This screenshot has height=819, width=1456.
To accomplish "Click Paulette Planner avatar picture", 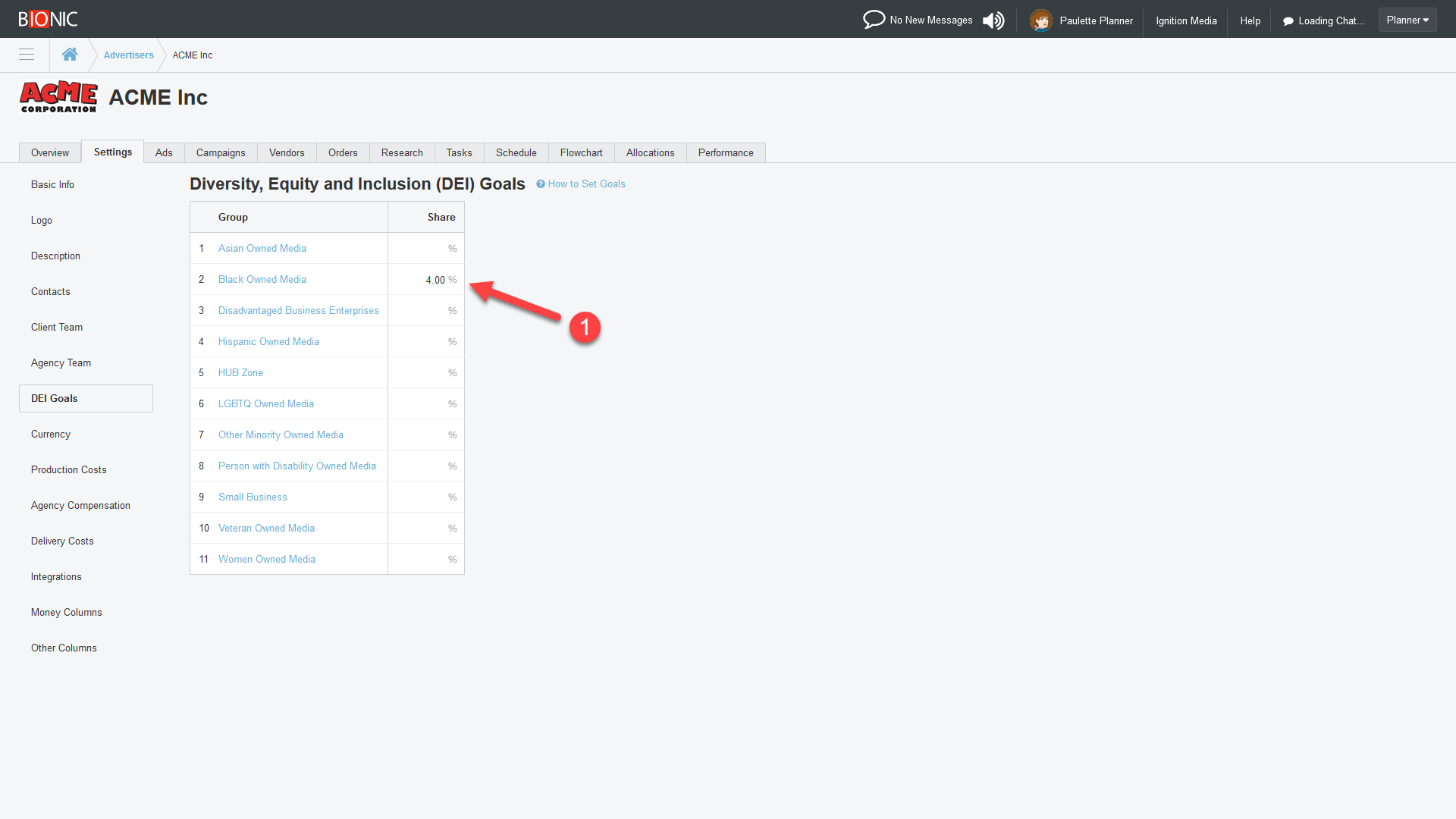I will pyautogui.click(x=1040, y=20).
